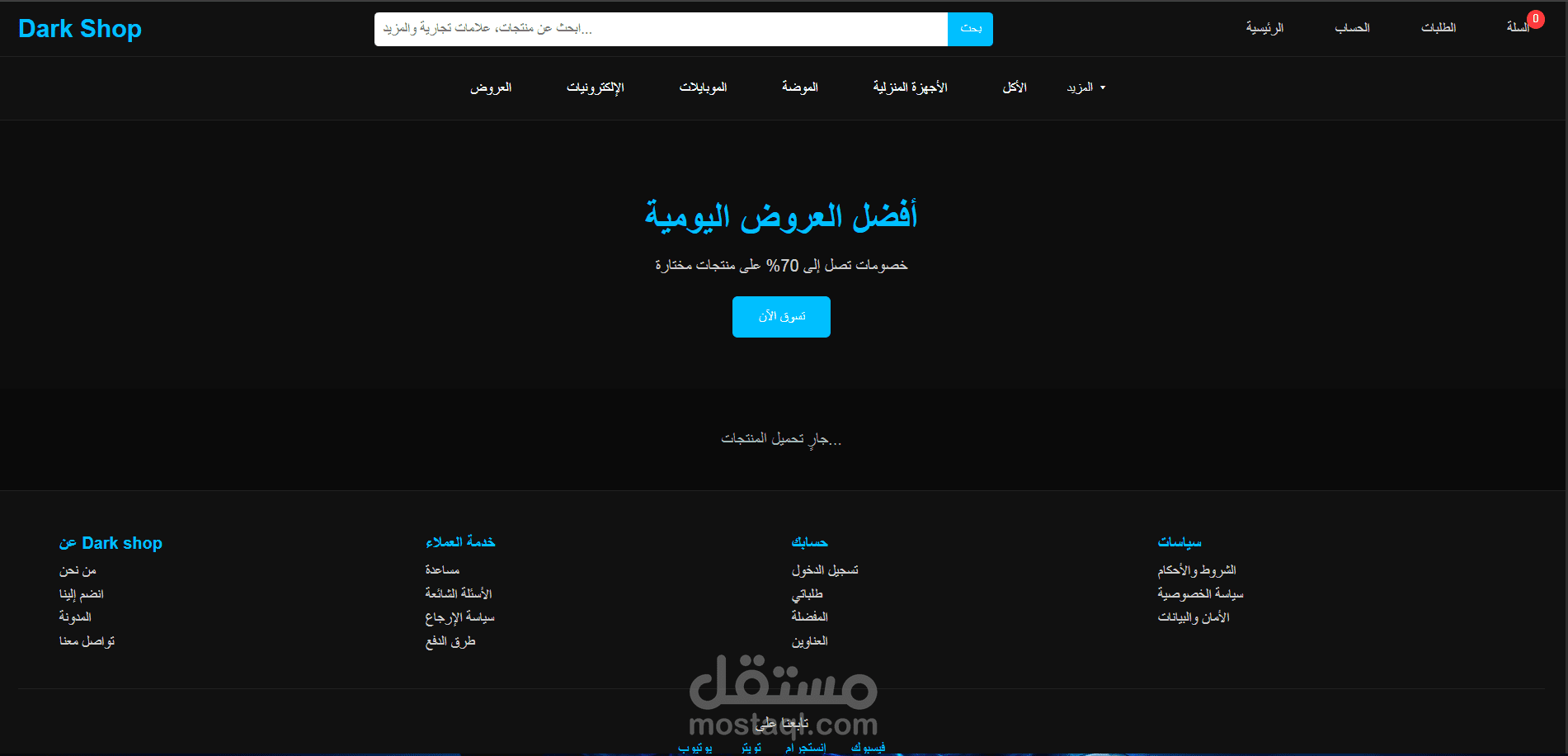The width and height of the screenshot is (1568, 756).
Task: Open تسجيل الدخول login link in footer
Action: tap(824, 569)
